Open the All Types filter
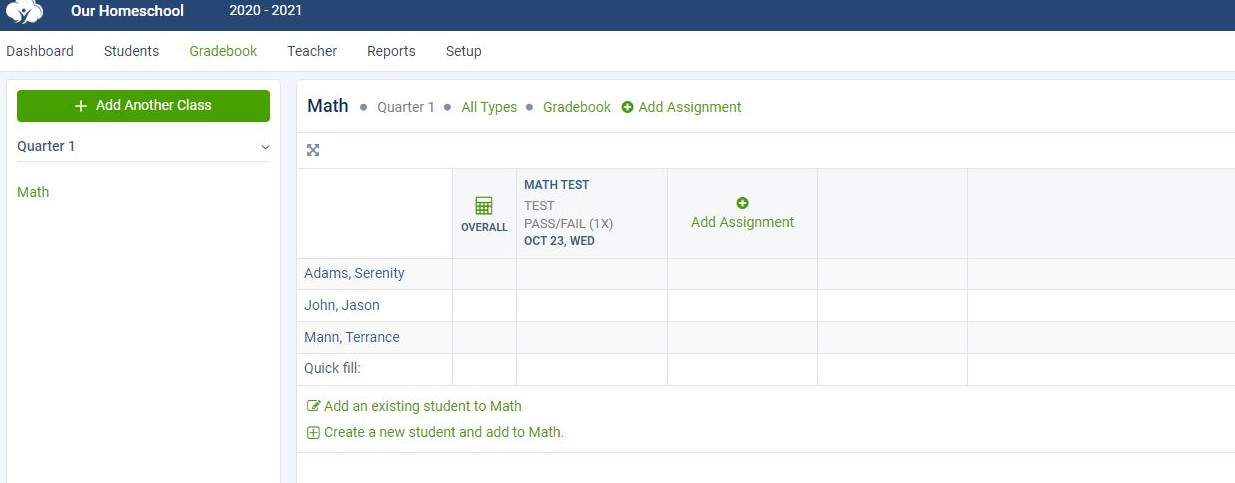The height and width of the screenshot is (483, 1235). 489,107
